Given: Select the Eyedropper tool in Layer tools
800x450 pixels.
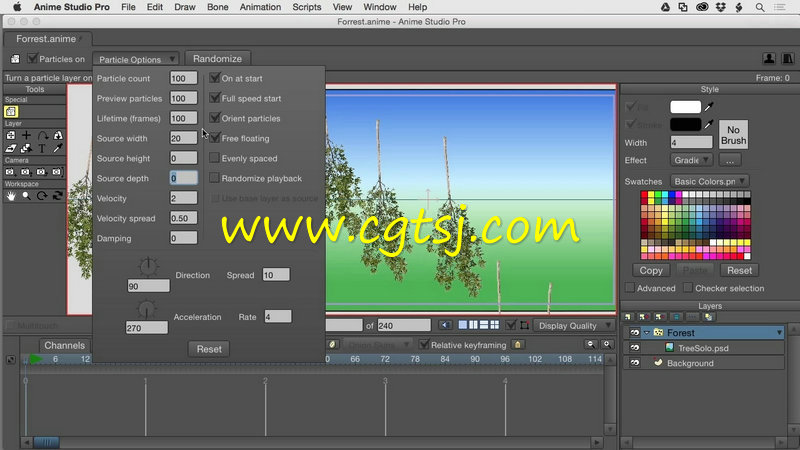Looking at the screenshot, I should click(58, 148).
